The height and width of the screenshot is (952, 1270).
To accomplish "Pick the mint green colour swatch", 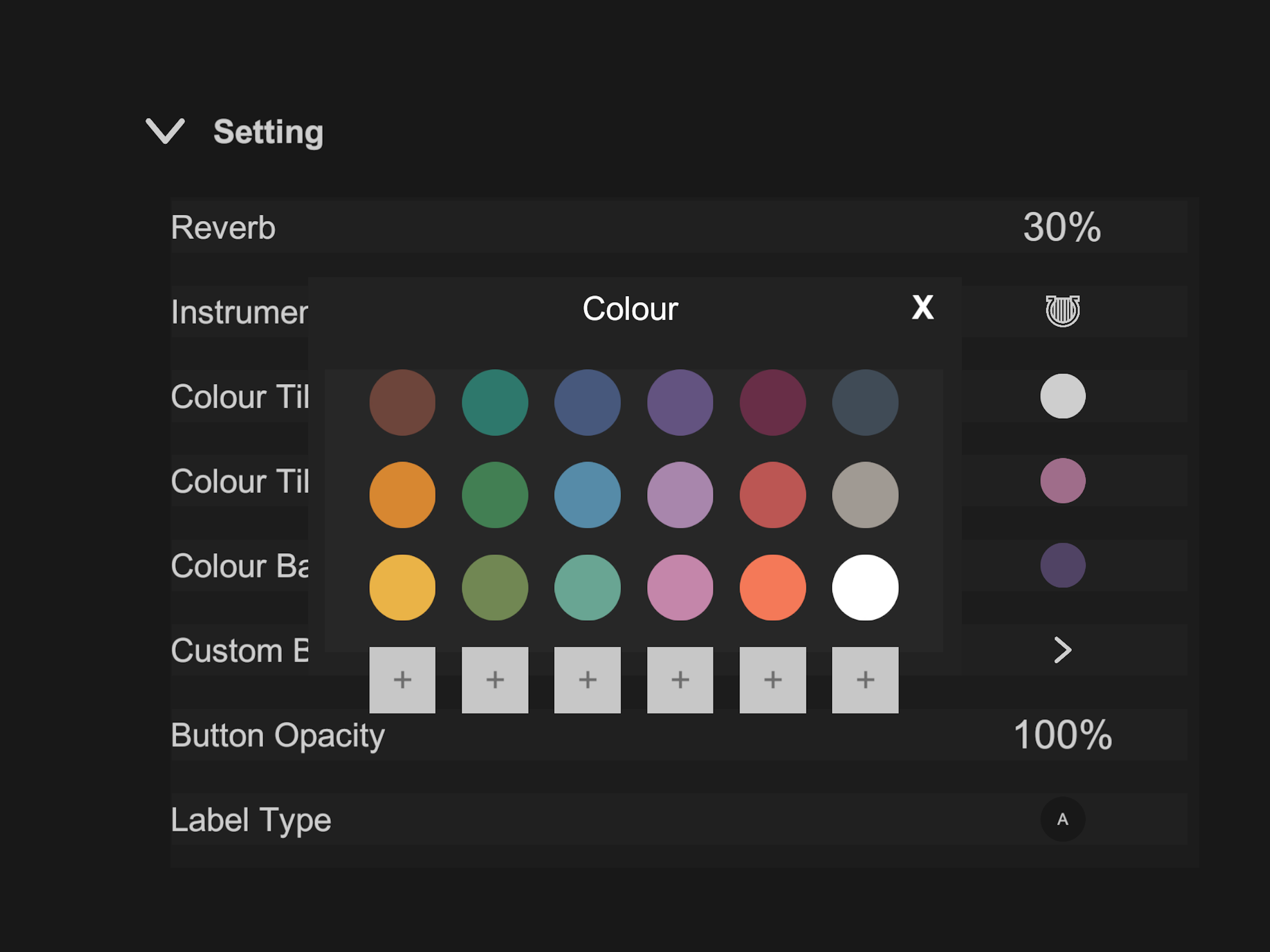I will pos(587,588).
